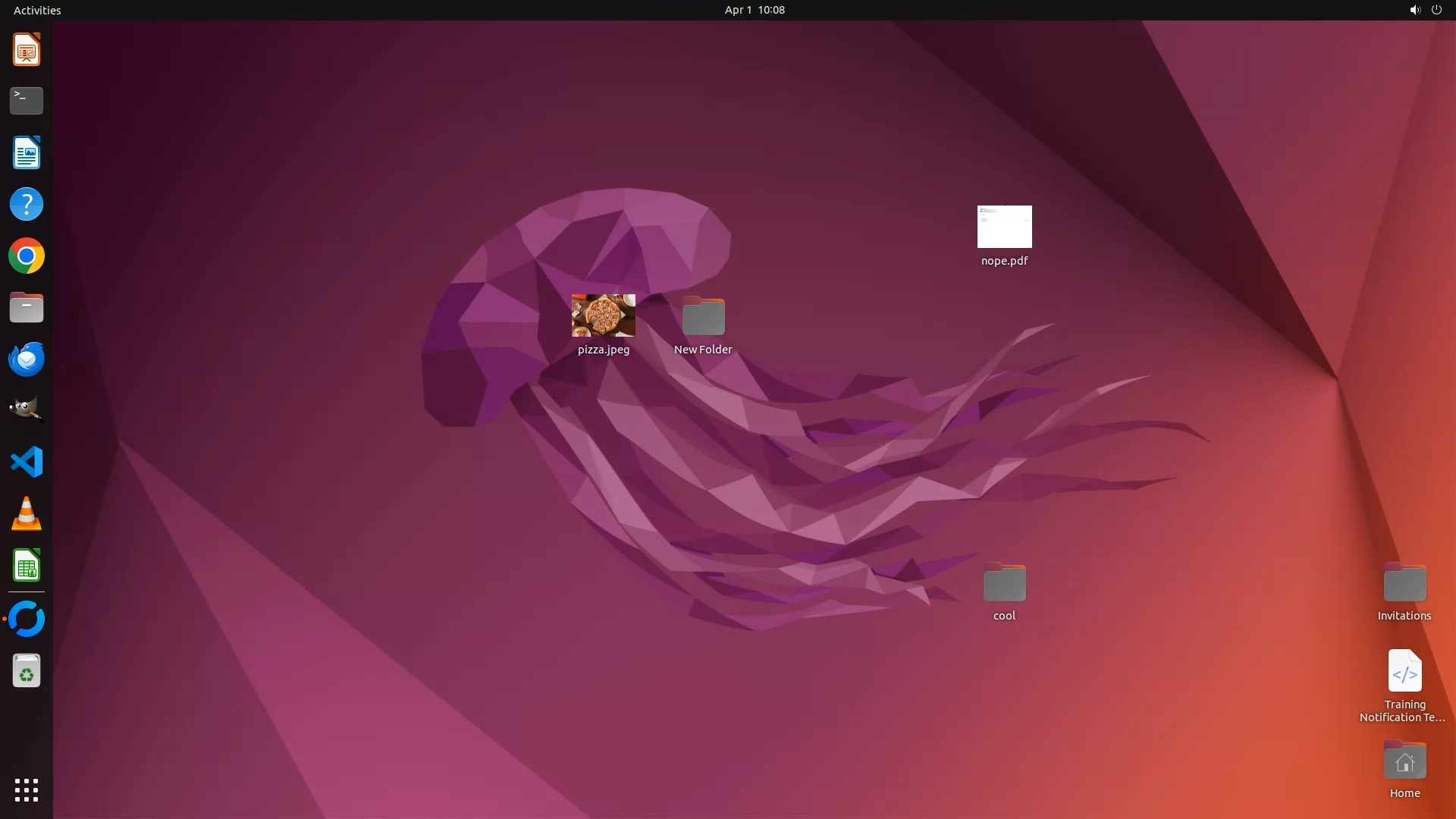This screenshot has width=1456, height=819.
Task: Open LibreOffice Calc spreadsheet app
Action: pyautogui.click(x=27, y=566)
